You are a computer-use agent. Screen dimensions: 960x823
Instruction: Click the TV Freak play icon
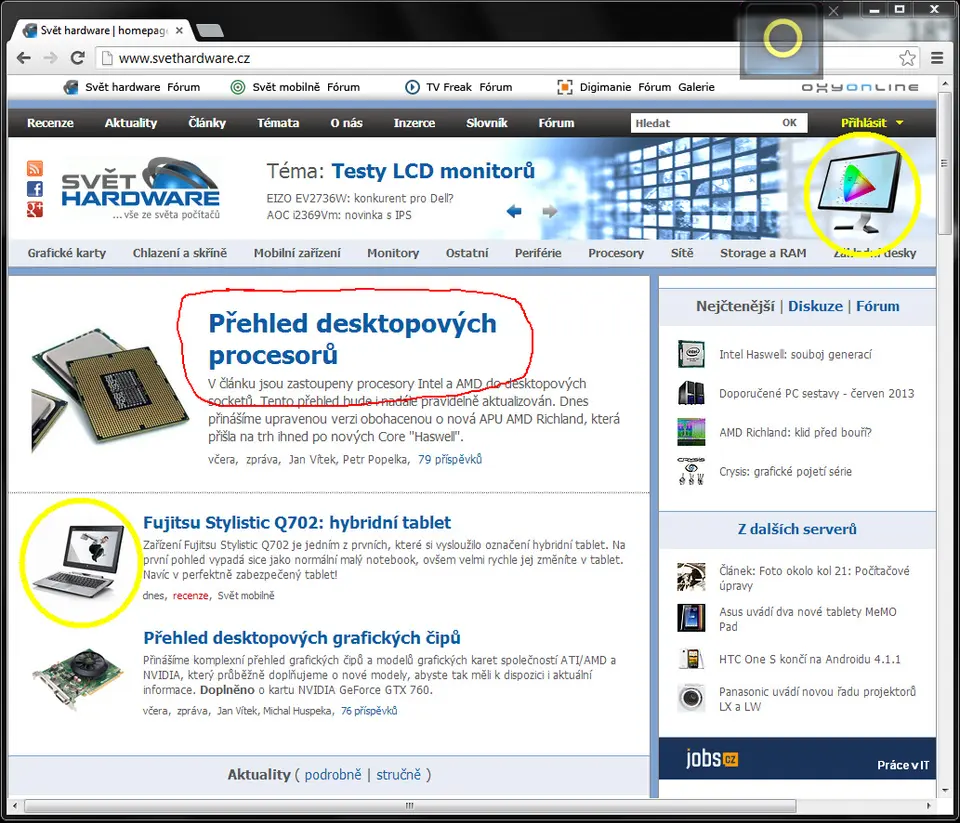coord(412,87)
